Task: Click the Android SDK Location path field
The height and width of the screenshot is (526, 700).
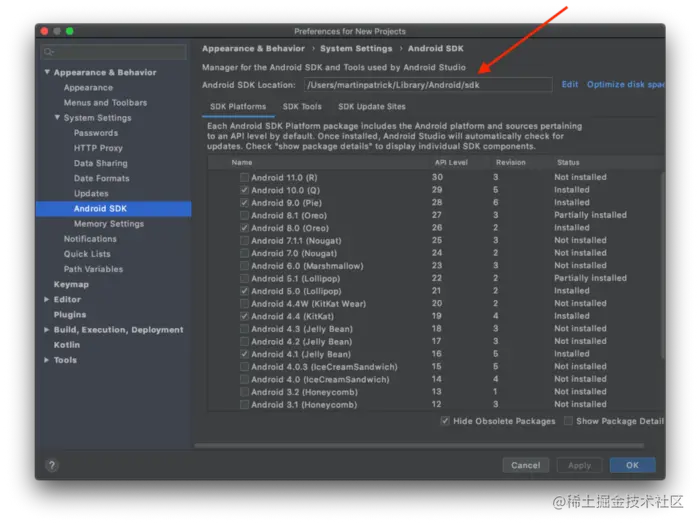Action: coord(428,85)
